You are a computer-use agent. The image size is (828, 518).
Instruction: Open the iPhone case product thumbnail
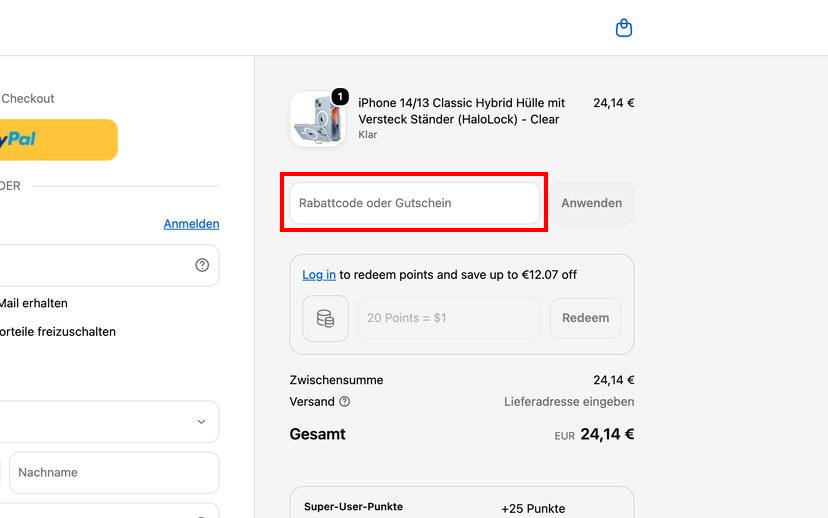pos(318,119)
